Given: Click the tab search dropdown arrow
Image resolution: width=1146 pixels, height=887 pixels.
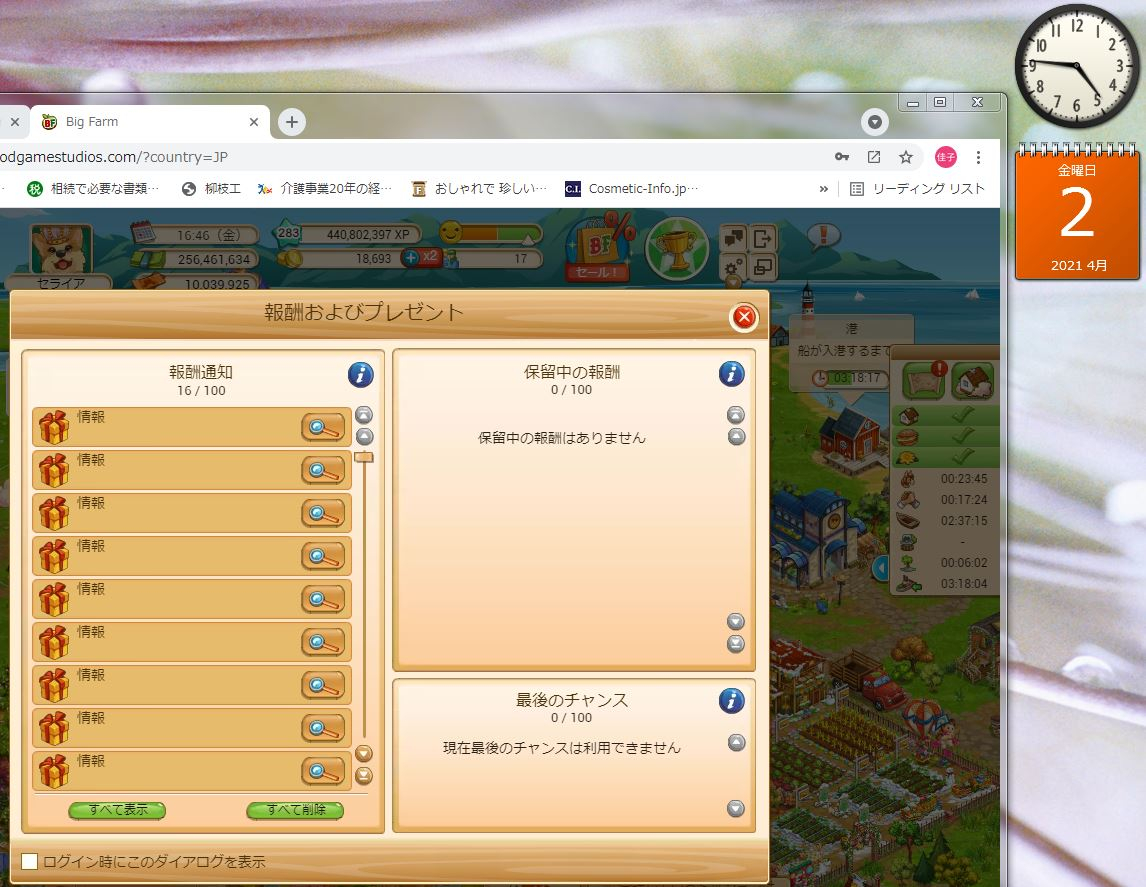Looking at the screenshot, I should [x=874, y=121].
